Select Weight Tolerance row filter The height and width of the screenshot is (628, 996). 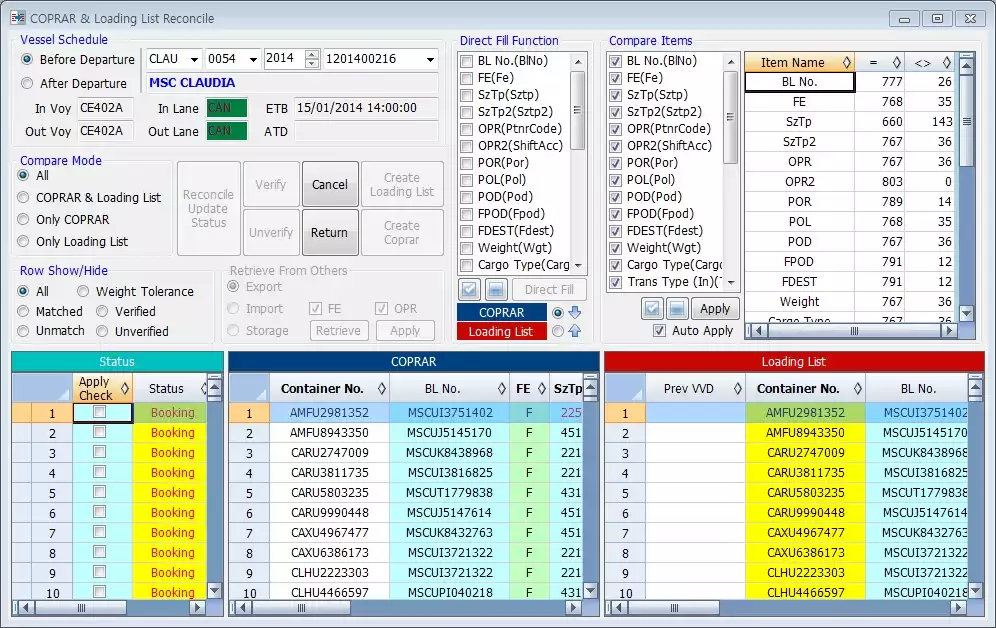point(83,291)
